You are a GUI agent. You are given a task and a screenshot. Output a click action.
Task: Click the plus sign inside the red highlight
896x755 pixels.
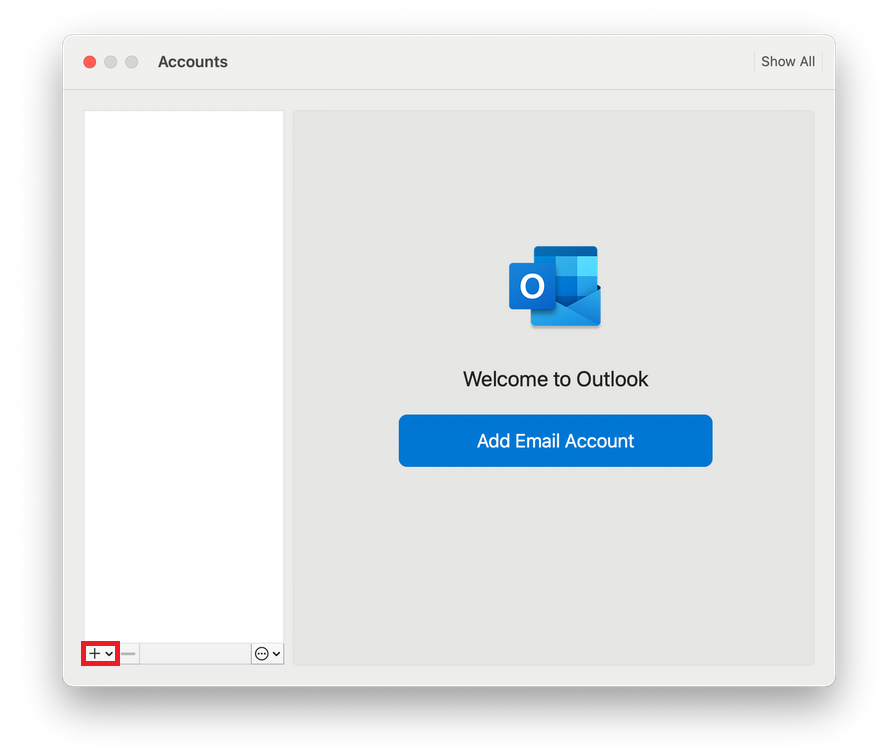point(93,653)
